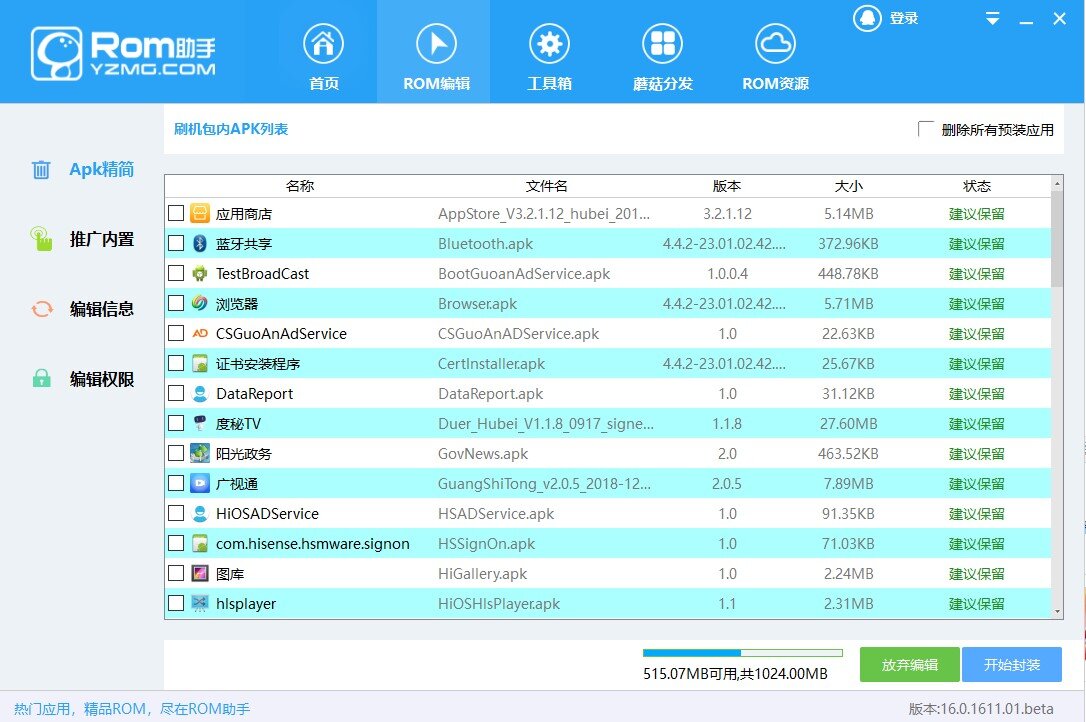This screenshot has height=722, width=1086.
Task: Click the DataReport person icon
Action: point(199,394)
